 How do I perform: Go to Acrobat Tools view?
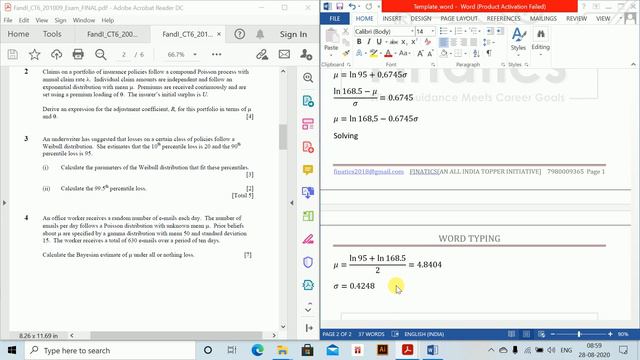tap(52, 34)
